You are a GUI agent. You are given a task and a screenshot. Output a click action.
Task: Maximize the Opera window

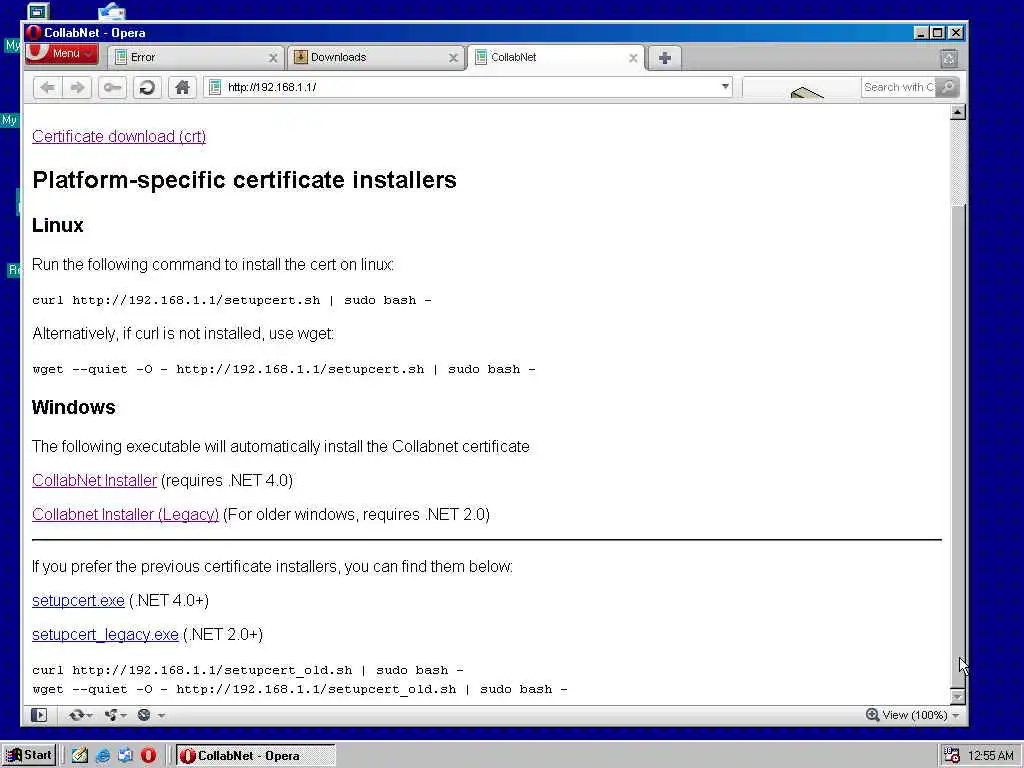(x=938, y=33)
